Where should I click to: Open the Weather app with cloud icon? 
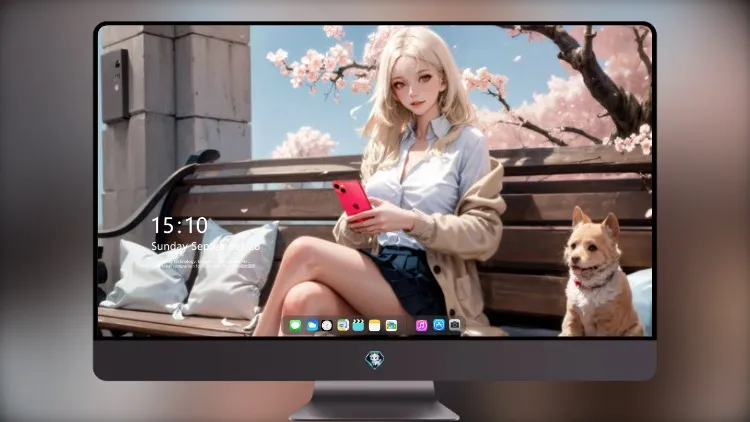311,325
